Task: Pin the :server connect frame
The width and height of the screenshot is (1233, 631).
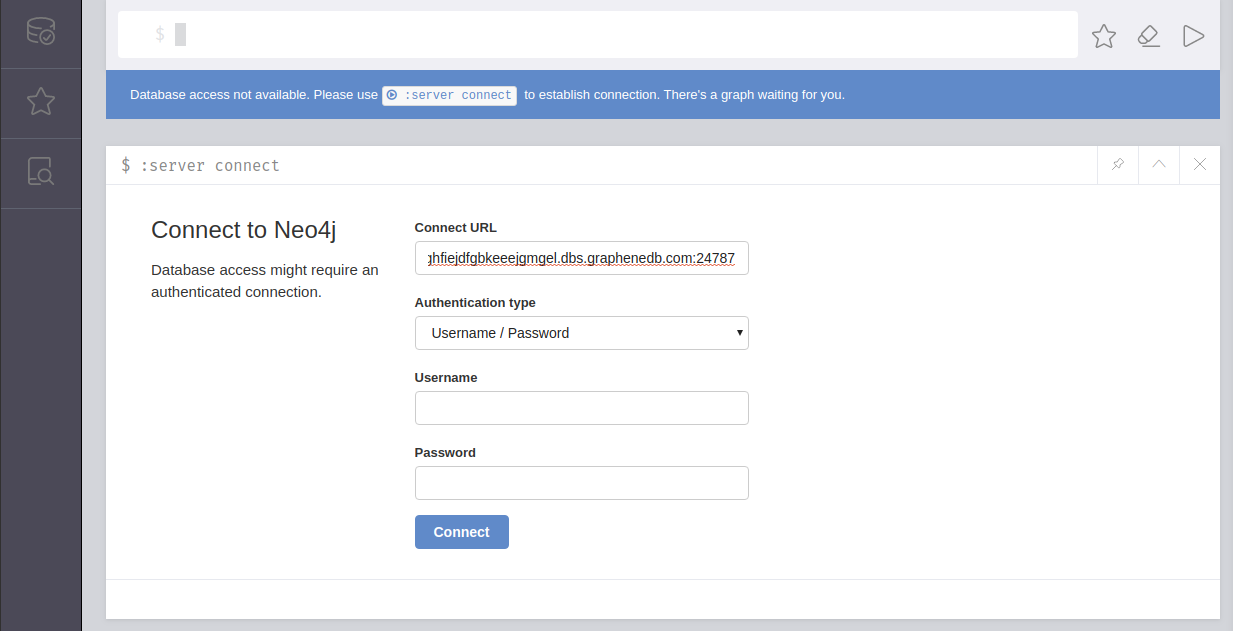Action: click(1118, 165)
